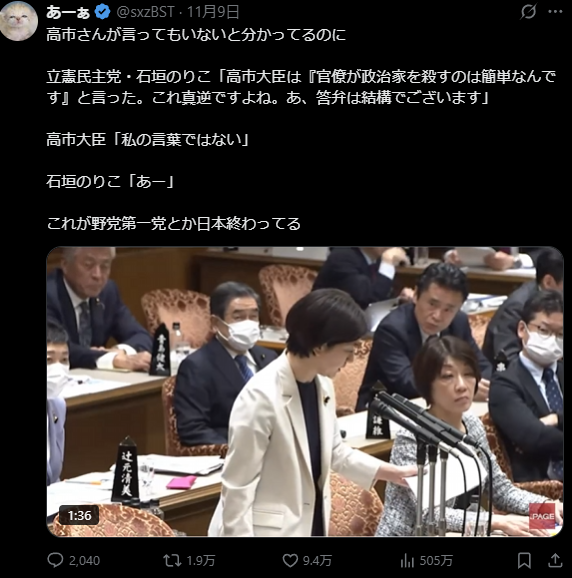Open view analytics bar chart icon
The height and width of the screenshot is (578, 572).
(x=407, y=561)
